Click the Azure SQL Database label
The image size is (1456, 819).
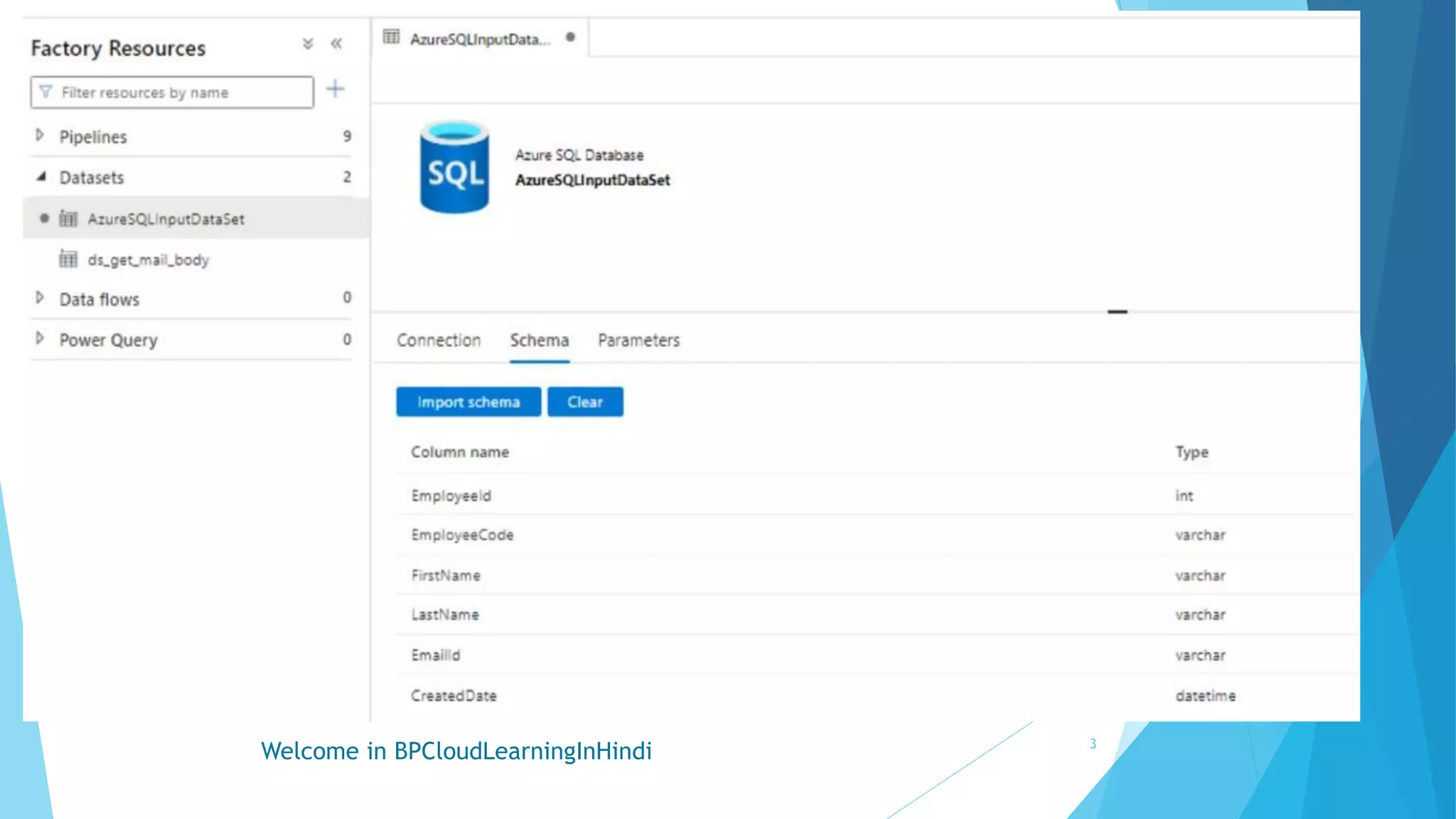point(579,155)
